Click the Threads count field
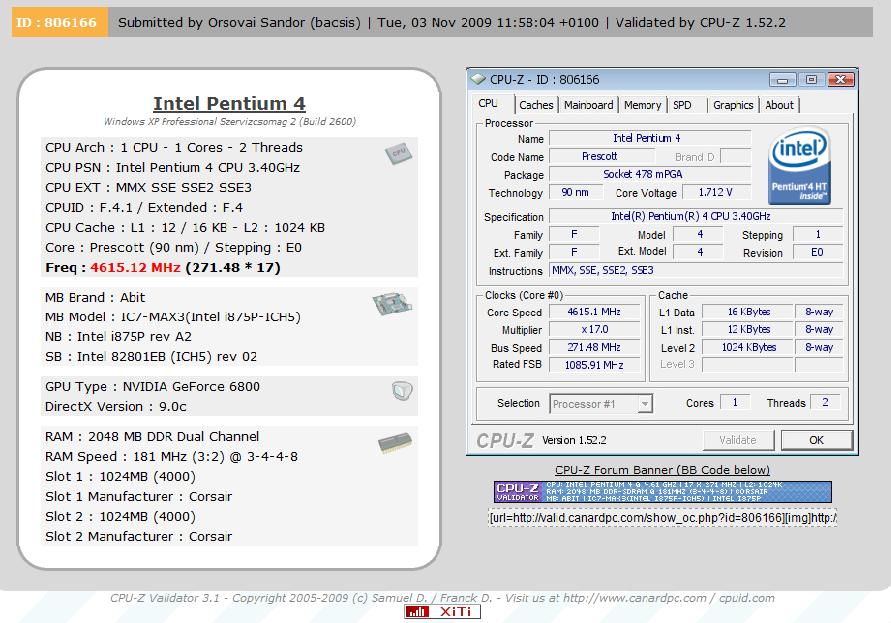 pos(826,402)
